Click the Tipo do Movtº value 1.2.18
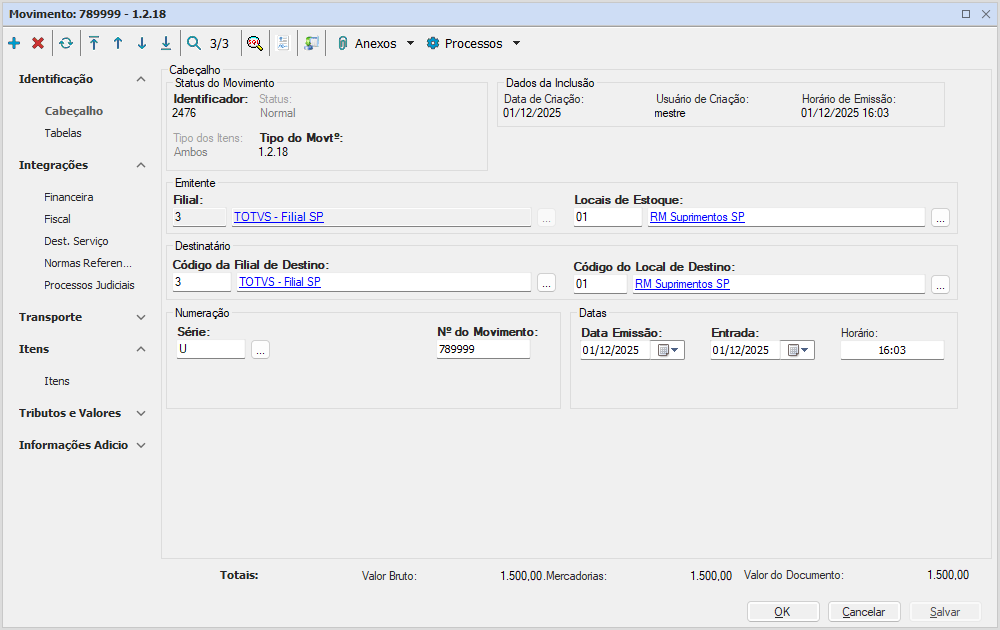The image size is (1000, 630). (x=274, y=152)
